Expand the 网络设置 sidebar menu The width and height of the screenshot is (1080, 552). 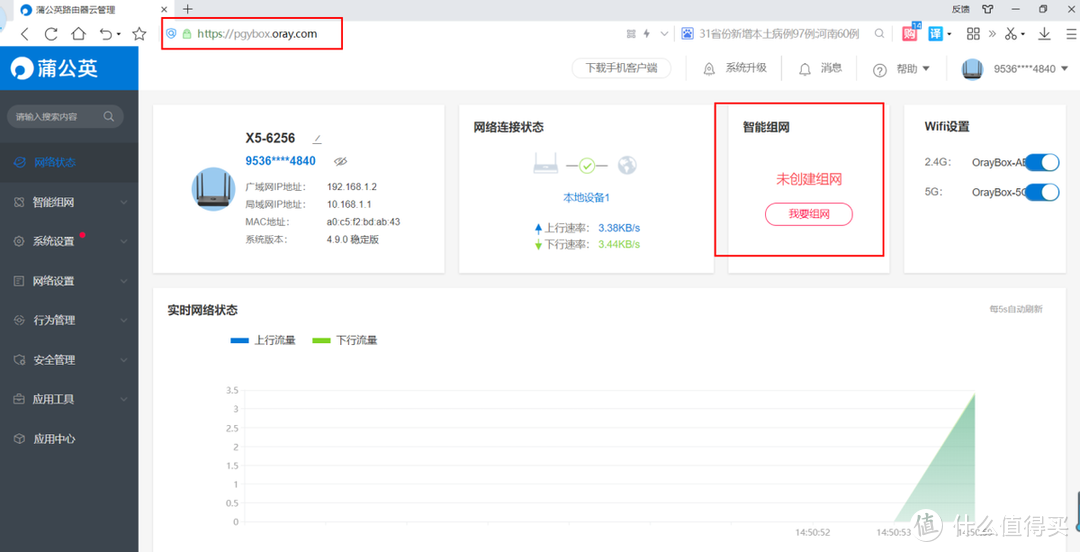(x=69, y=281)
